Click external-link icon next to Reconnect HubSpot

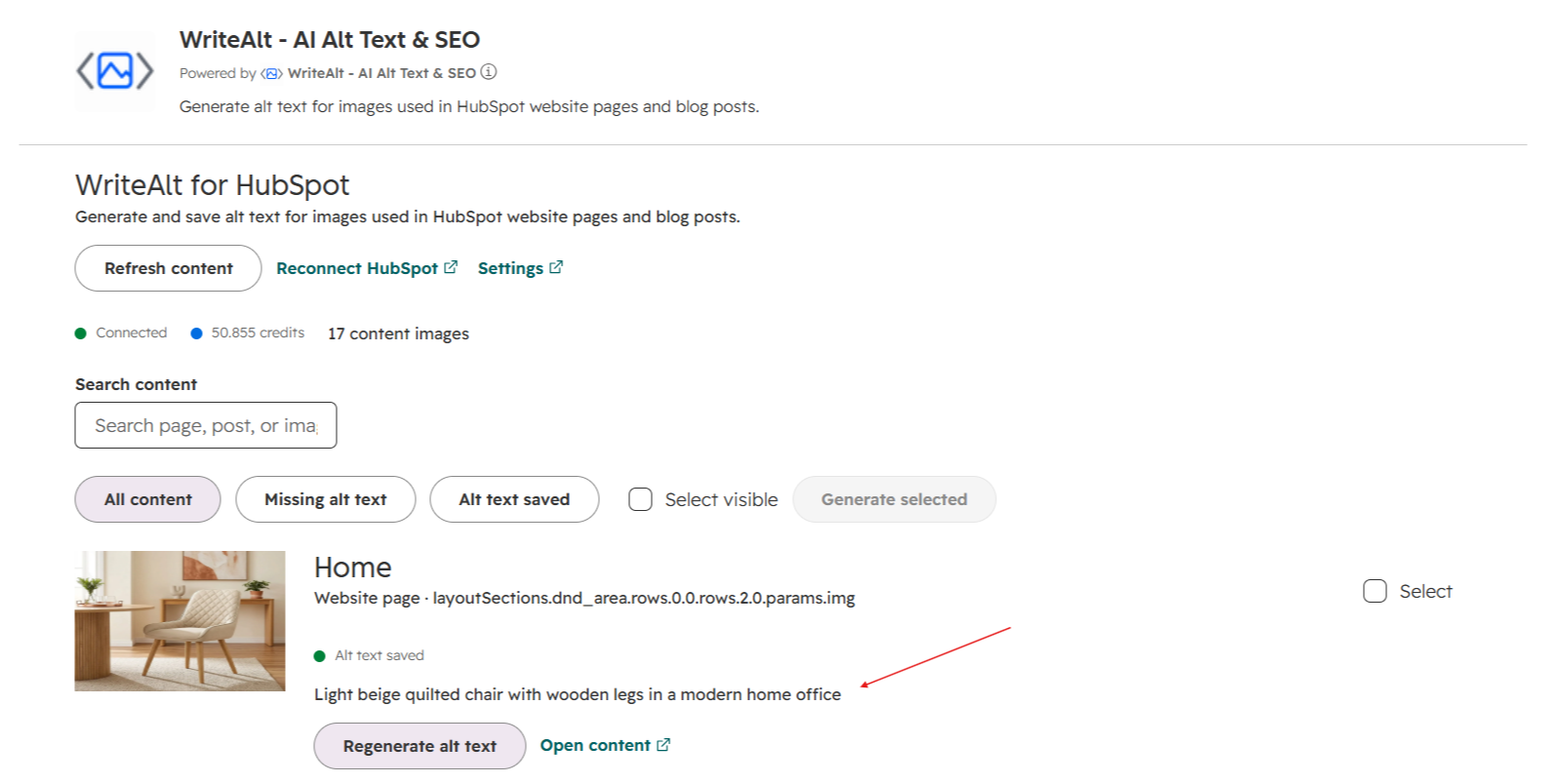pos(451,267)
